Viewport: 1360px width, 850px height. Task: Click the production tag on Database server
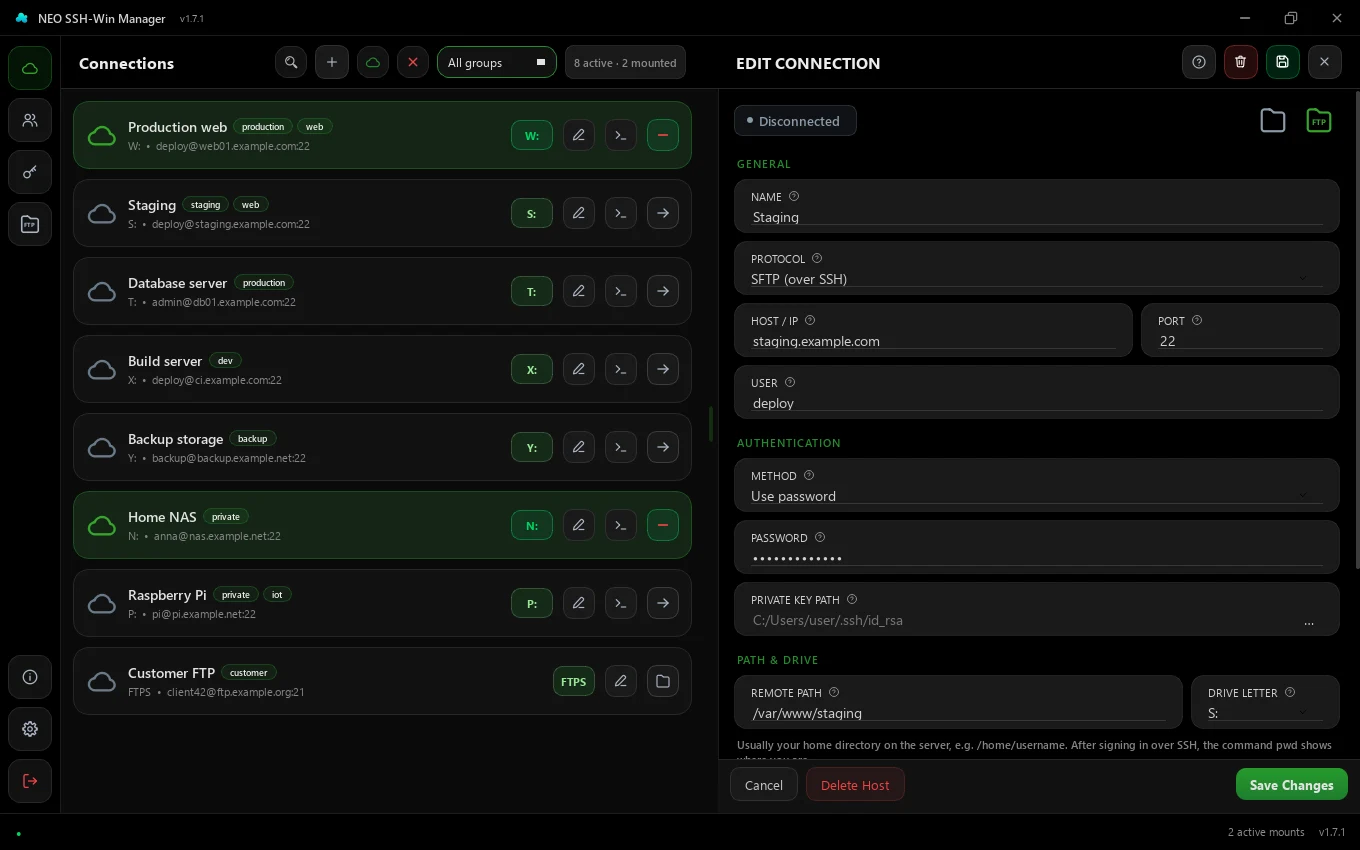(x=264, y=283)
